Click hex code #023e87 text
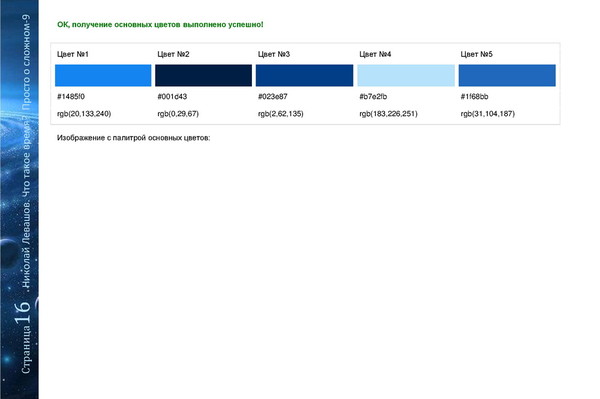Image resolution: width=600 pixels, height=399 pixels. (272, 97)
